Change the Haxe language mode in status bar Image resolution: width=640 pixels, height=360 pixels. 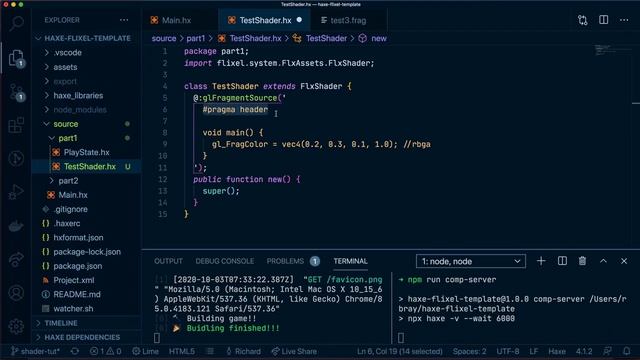click(x=557, y=351)
